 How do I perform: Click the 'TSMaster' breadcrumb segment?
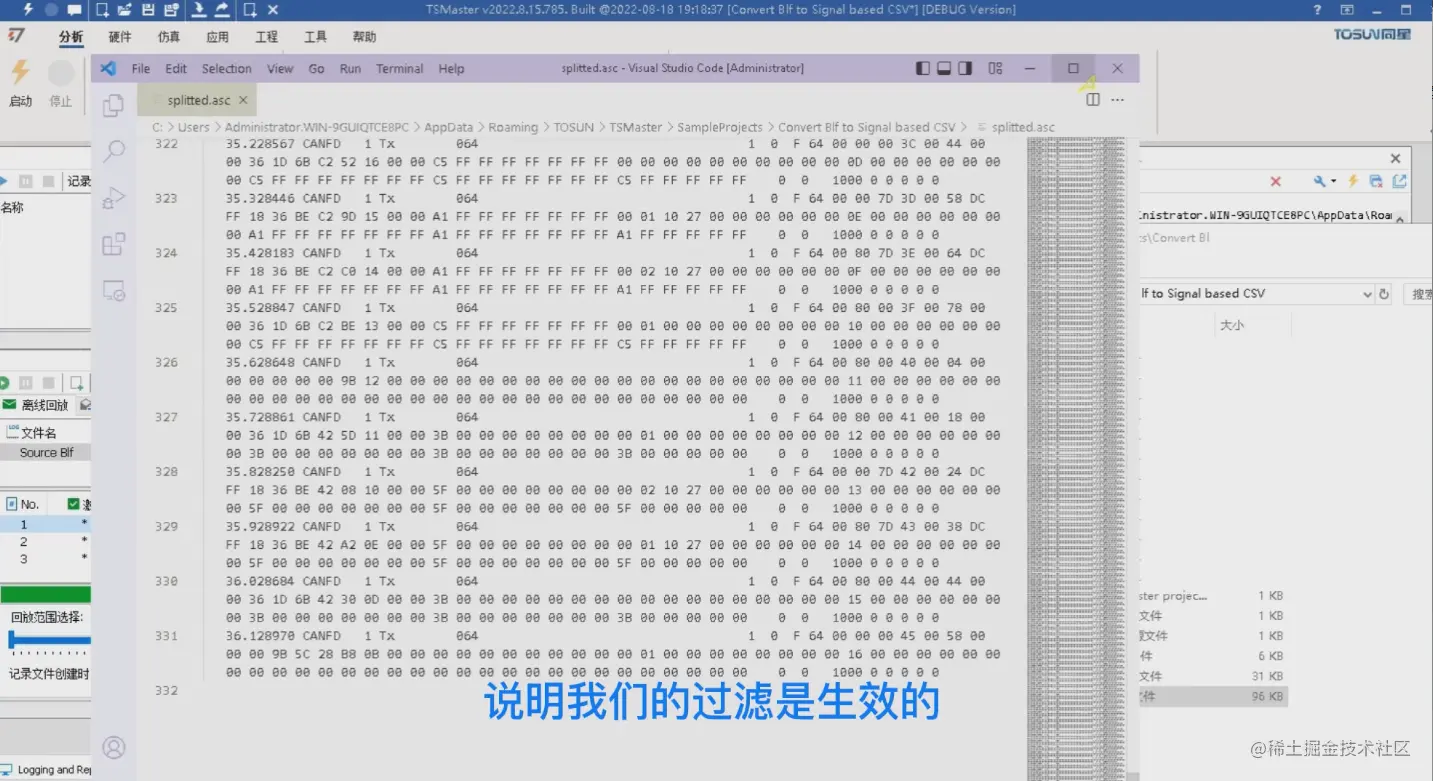tap(636, 127)
